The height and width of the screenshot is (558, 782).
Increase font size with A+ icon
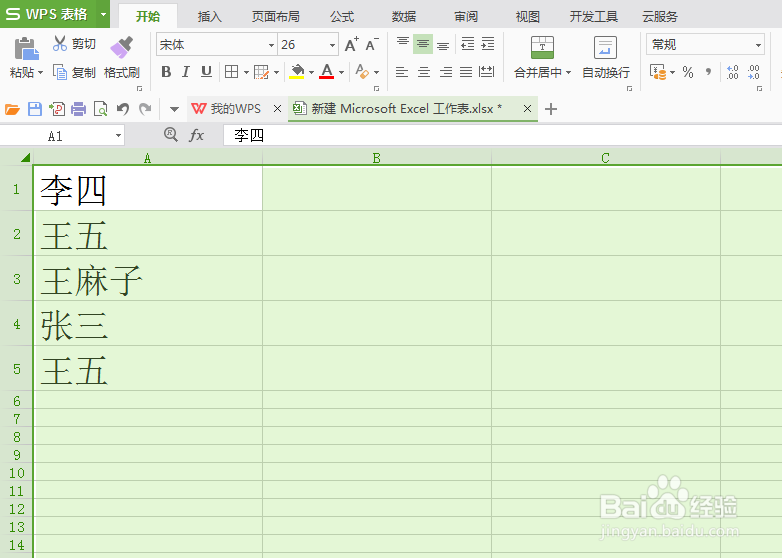tap(352, 44)
